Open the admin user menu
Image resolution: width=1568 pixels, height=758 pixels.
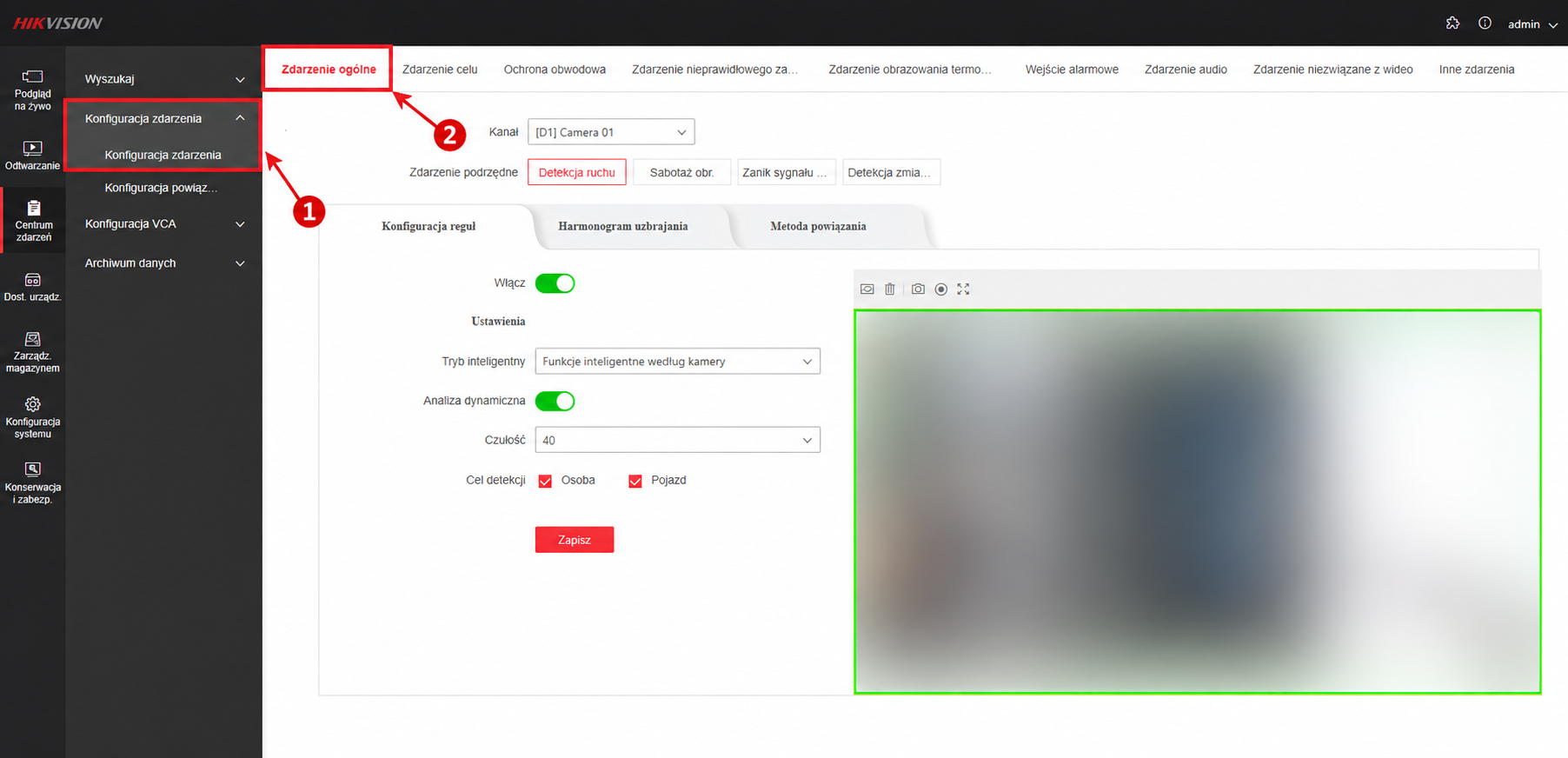click(x=1532, y=24)
